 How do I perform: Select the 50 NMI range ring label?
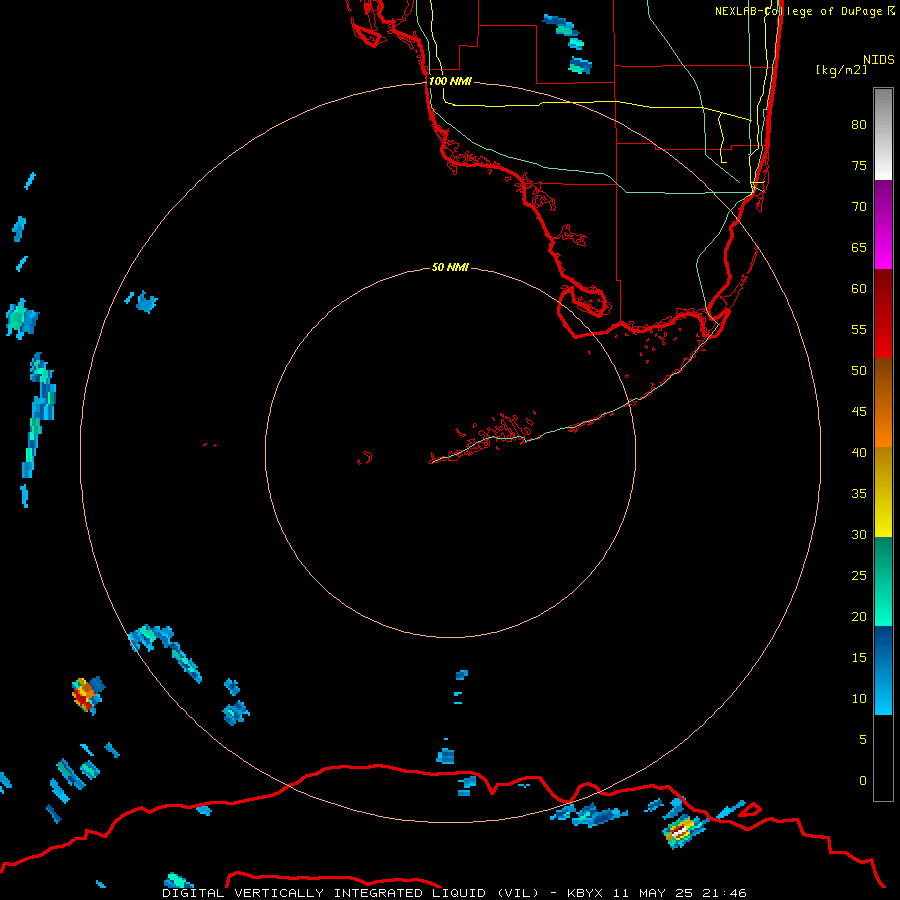click(x=450, y=267)
